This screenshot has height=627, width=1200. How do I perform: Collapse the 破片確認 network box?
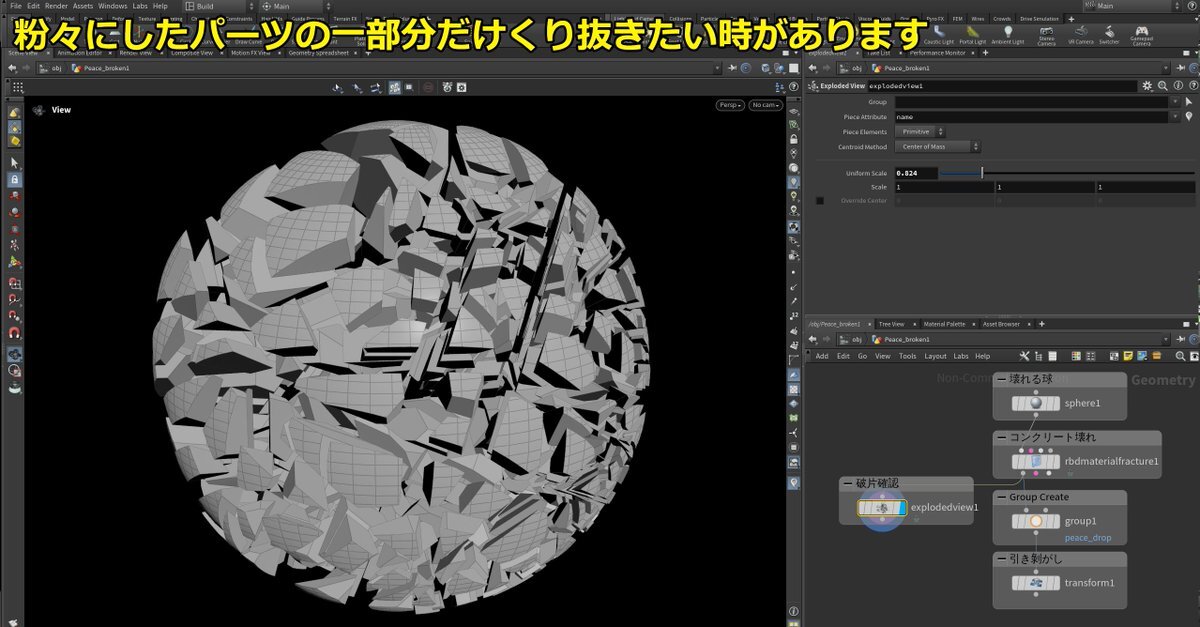pos(849,484)
